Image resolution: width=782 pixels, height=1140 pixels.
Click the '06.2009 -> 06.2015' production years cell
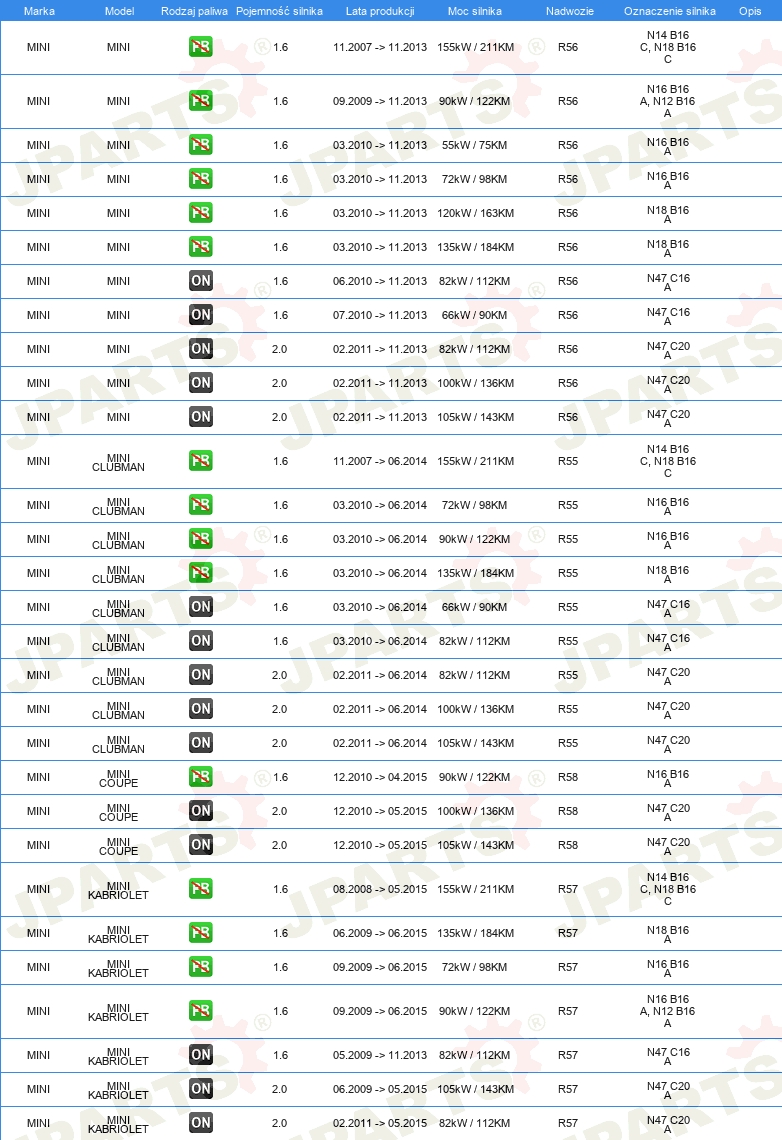click(380, 933)
